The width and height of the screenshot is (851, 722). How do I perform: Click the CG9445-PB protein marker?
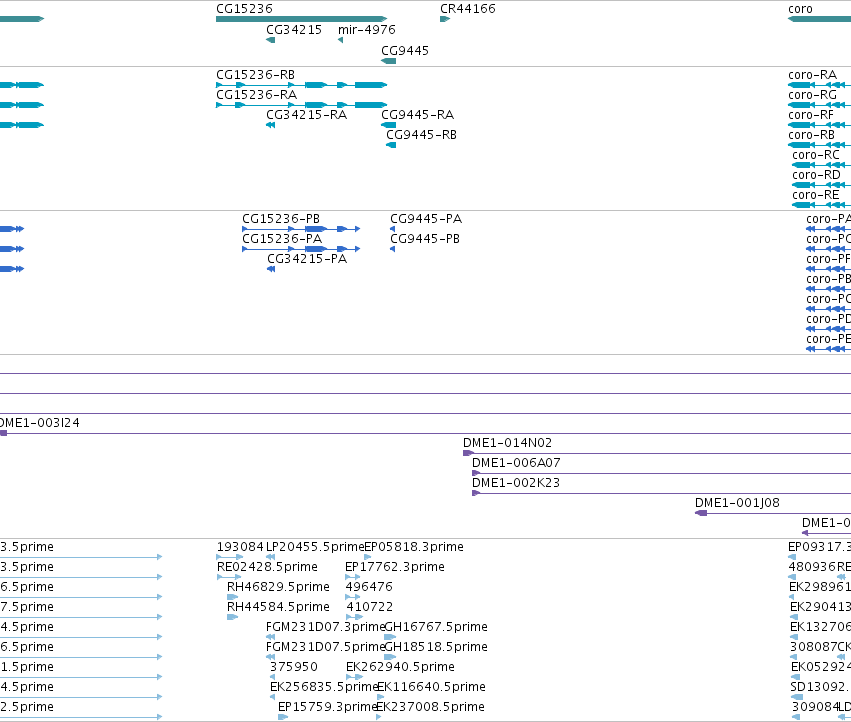click(392, 249)
